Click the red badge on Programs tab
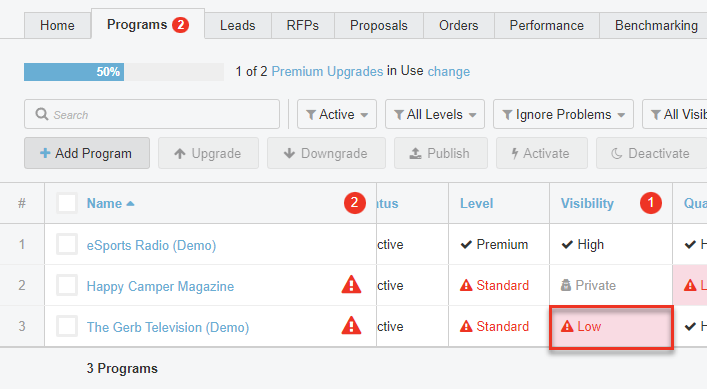The height and width of the screenshot is (389, 707). pos(180,25)
